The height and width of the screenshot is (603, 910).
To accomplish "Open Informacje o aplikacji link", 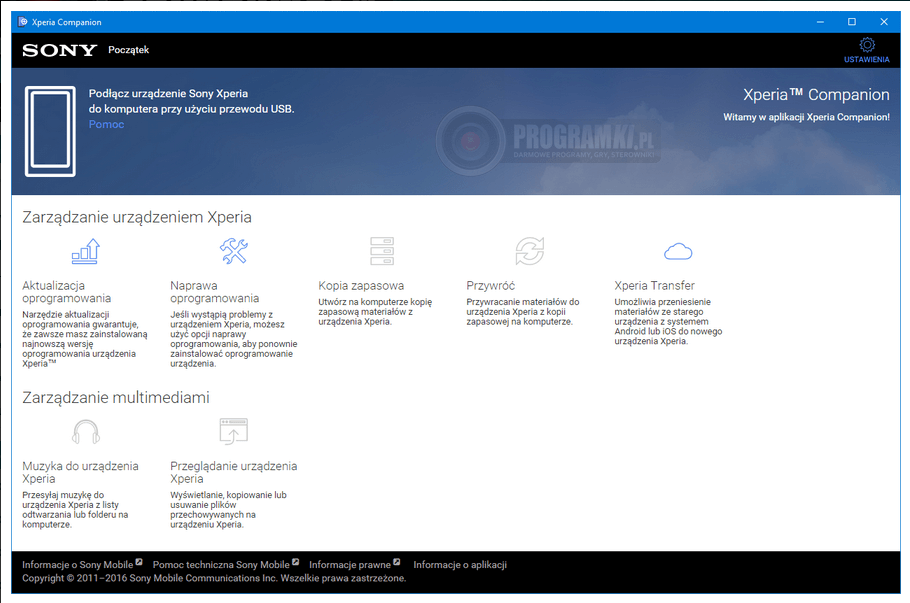I will pyautogui.click(x=460, y=565).
